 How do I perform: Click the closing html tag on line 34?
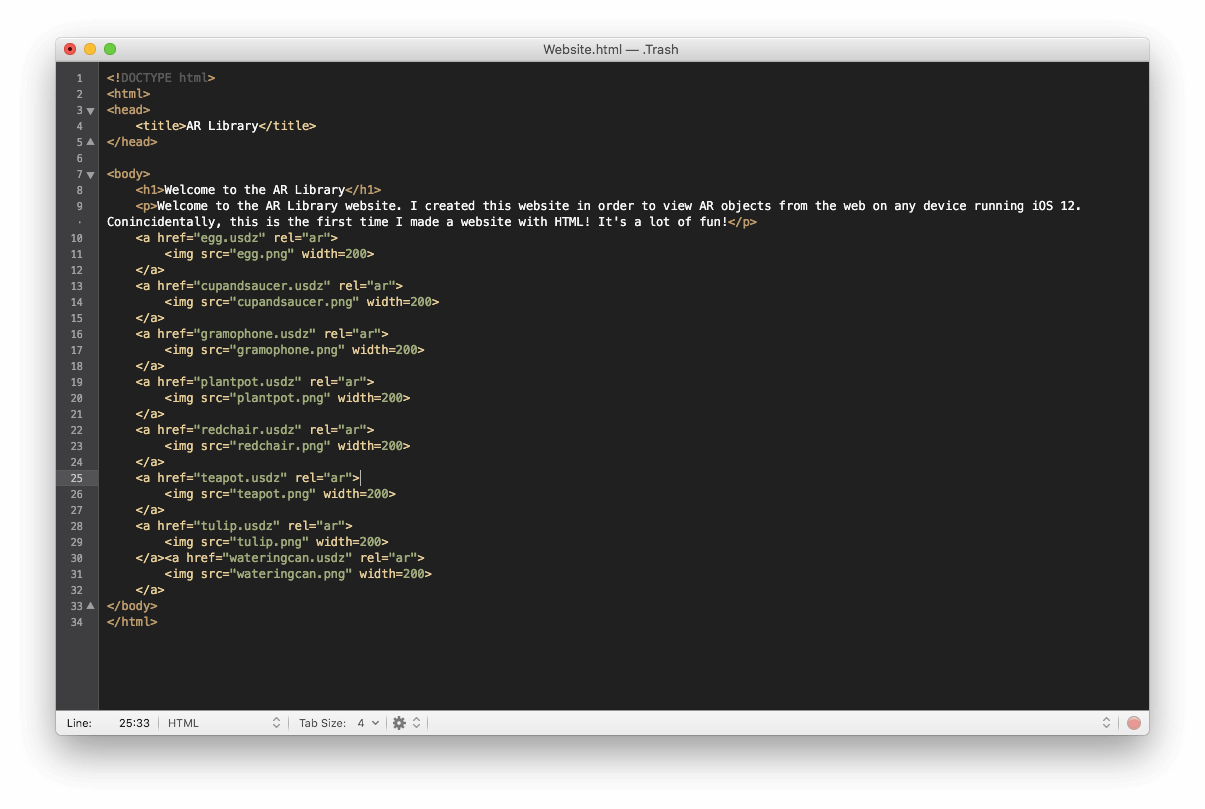pyautogui.click(x=132, y=622)
